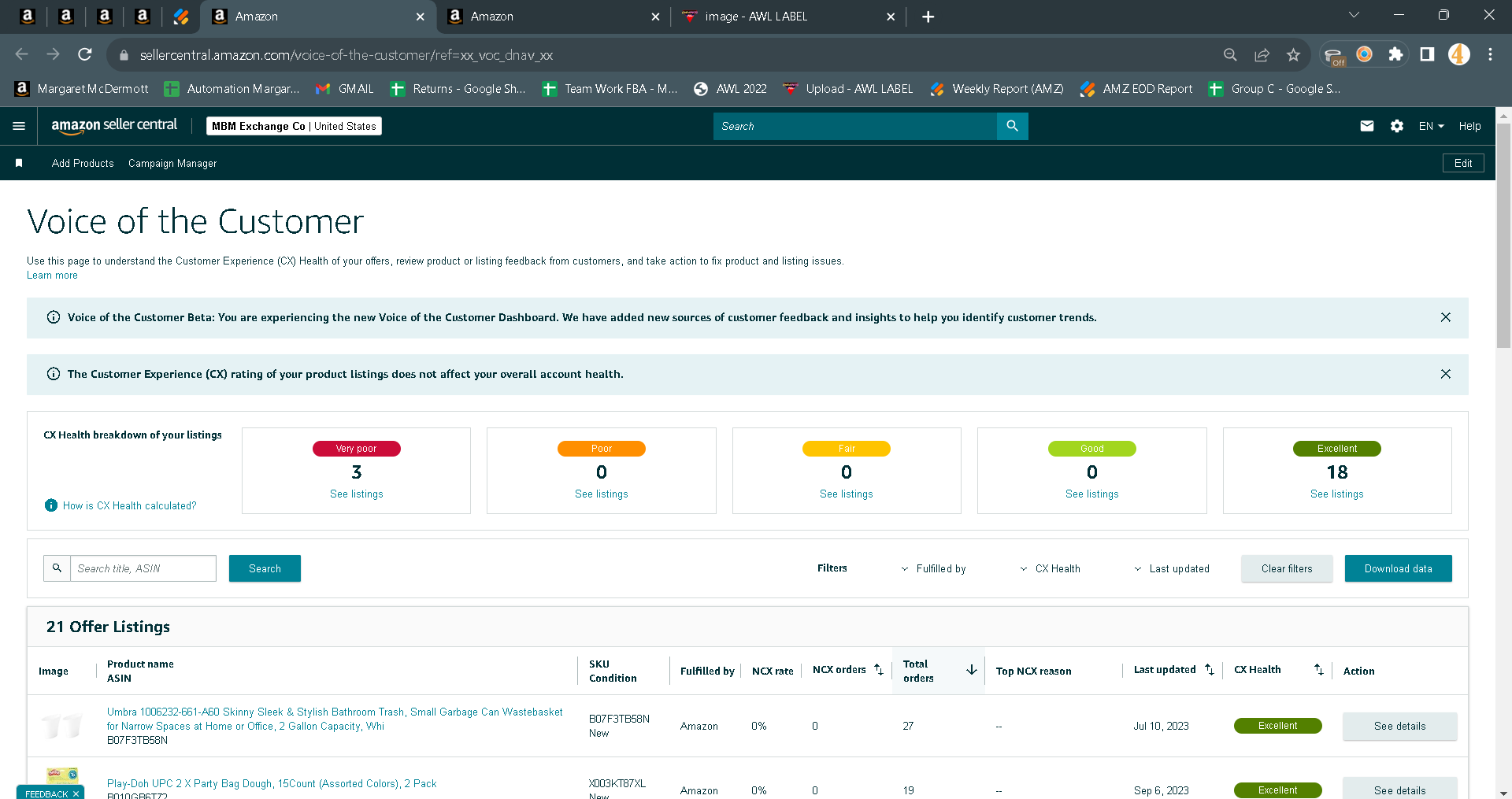1512x799 pixels.
Task: Focus the Seller Central top search field
Action: pos(855,126)
